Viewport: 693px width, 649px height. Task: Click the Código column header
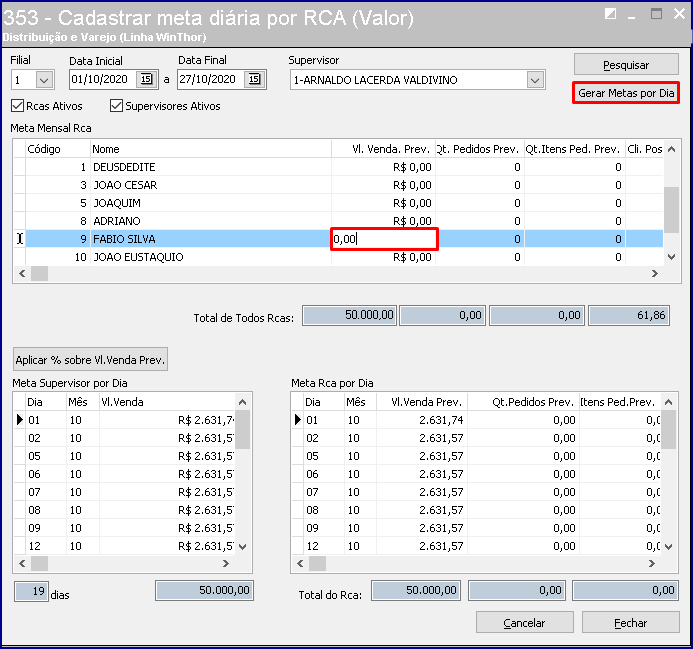click(x=58, y=149)
